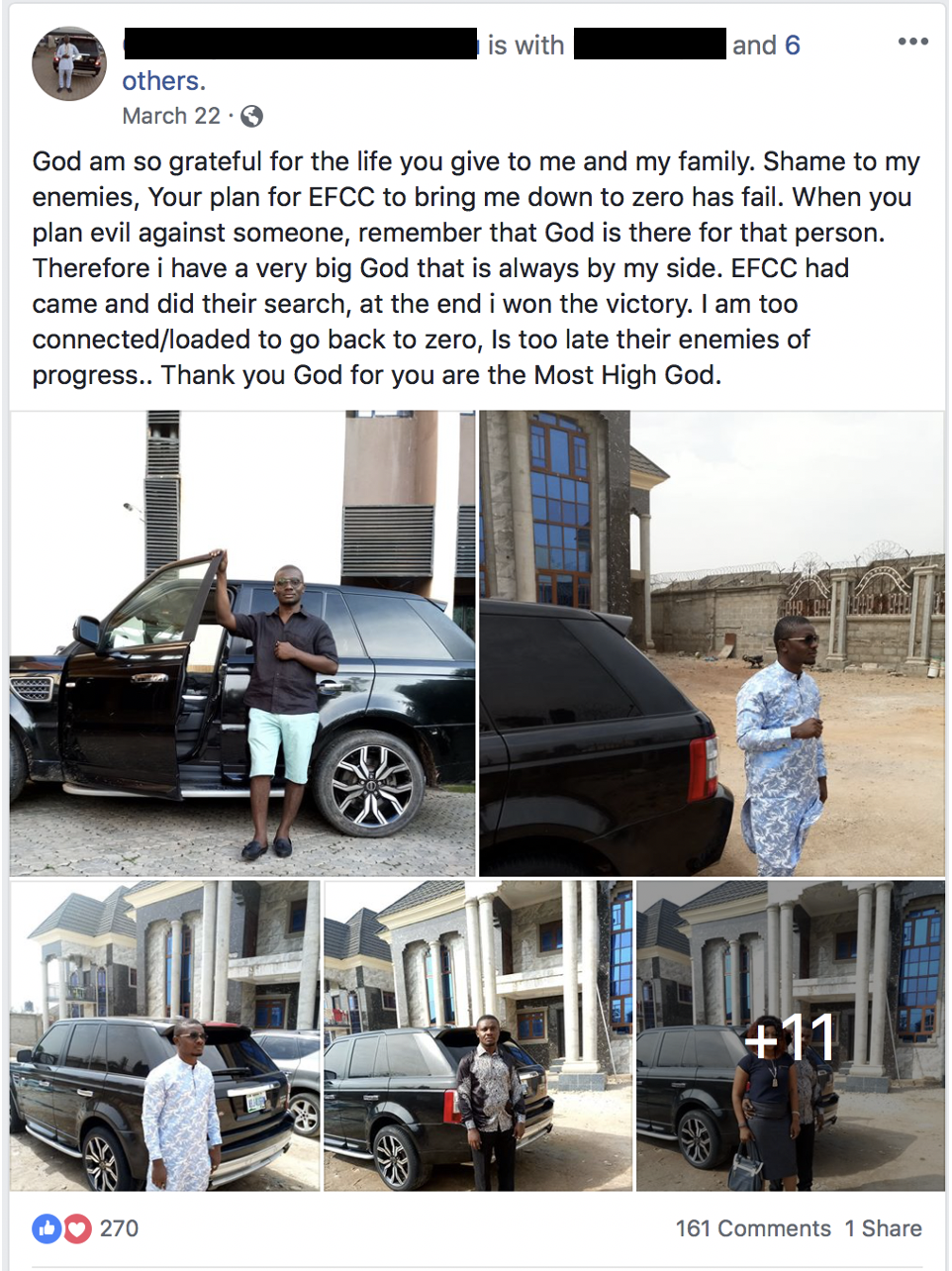Click the redacted poster name

click(x=301, y=45)
